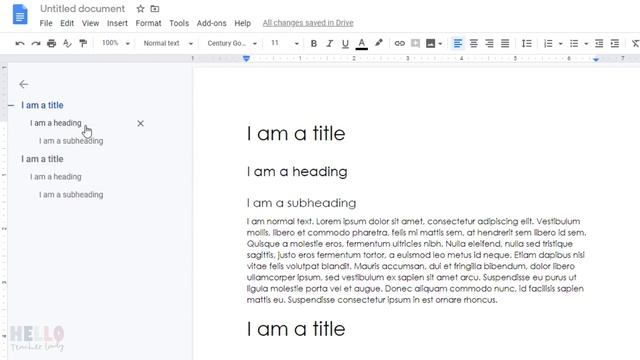Click inside the normal text paragraph
The width and height of the screenshot is (640, 360).
pyautogui.click(x=416, y=260)
